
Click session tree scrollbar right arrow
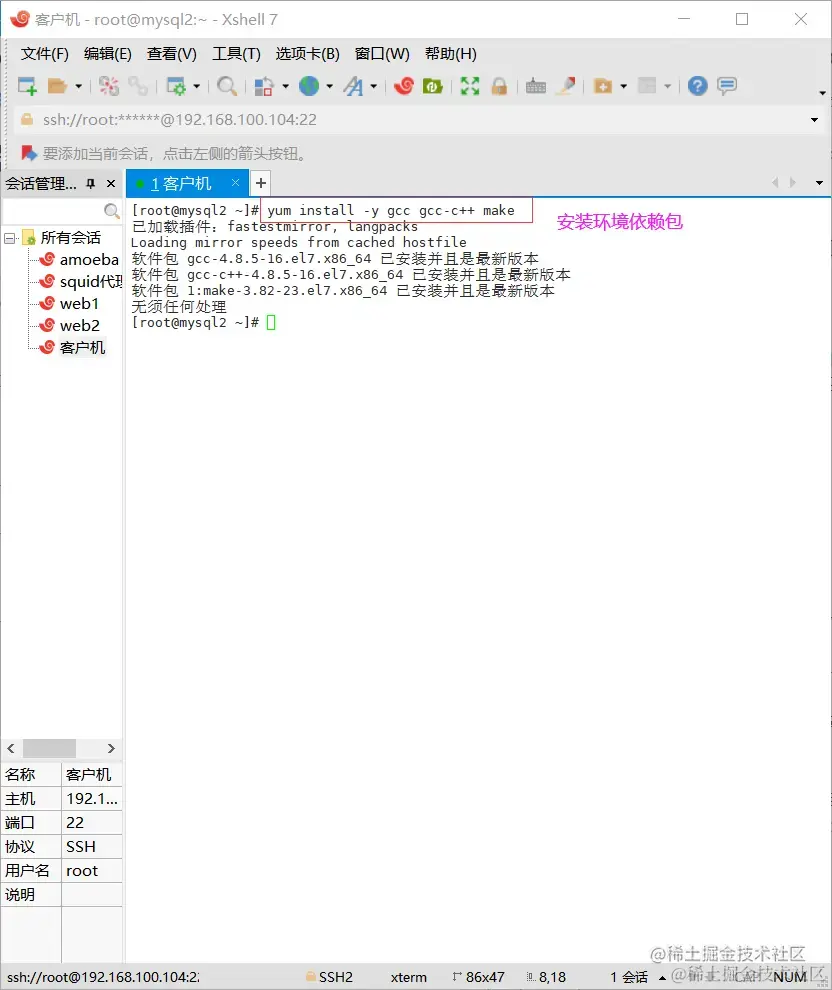coord(111,748)
